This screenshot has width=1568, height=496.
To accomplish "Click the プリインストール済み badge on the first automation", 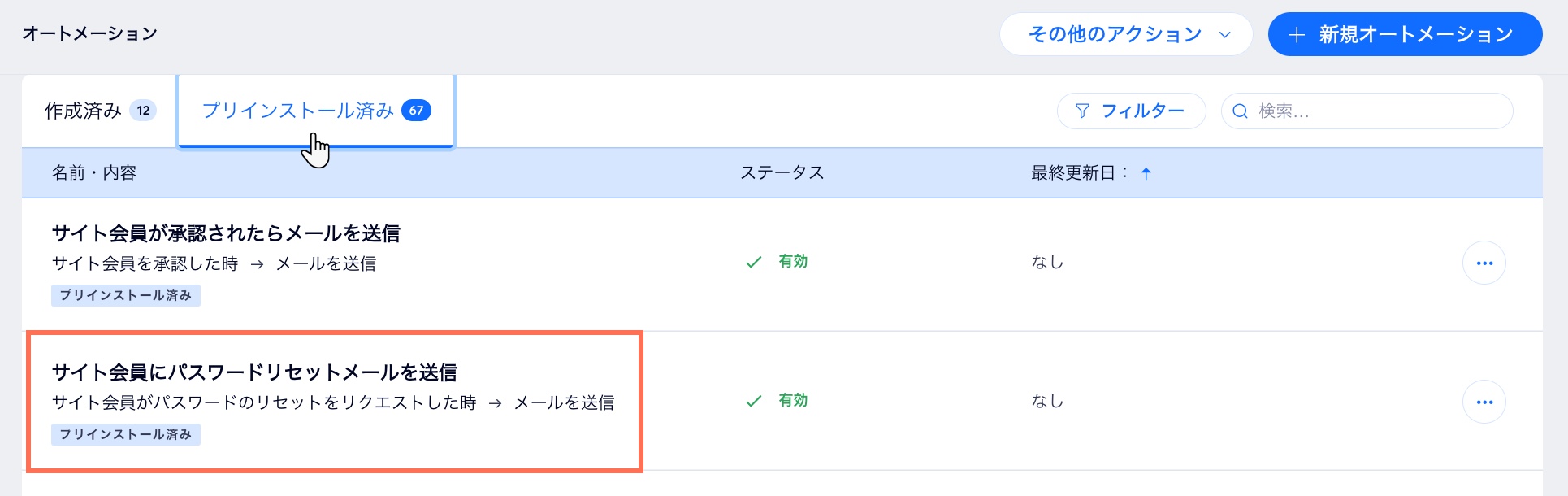I will pos(125,296).
